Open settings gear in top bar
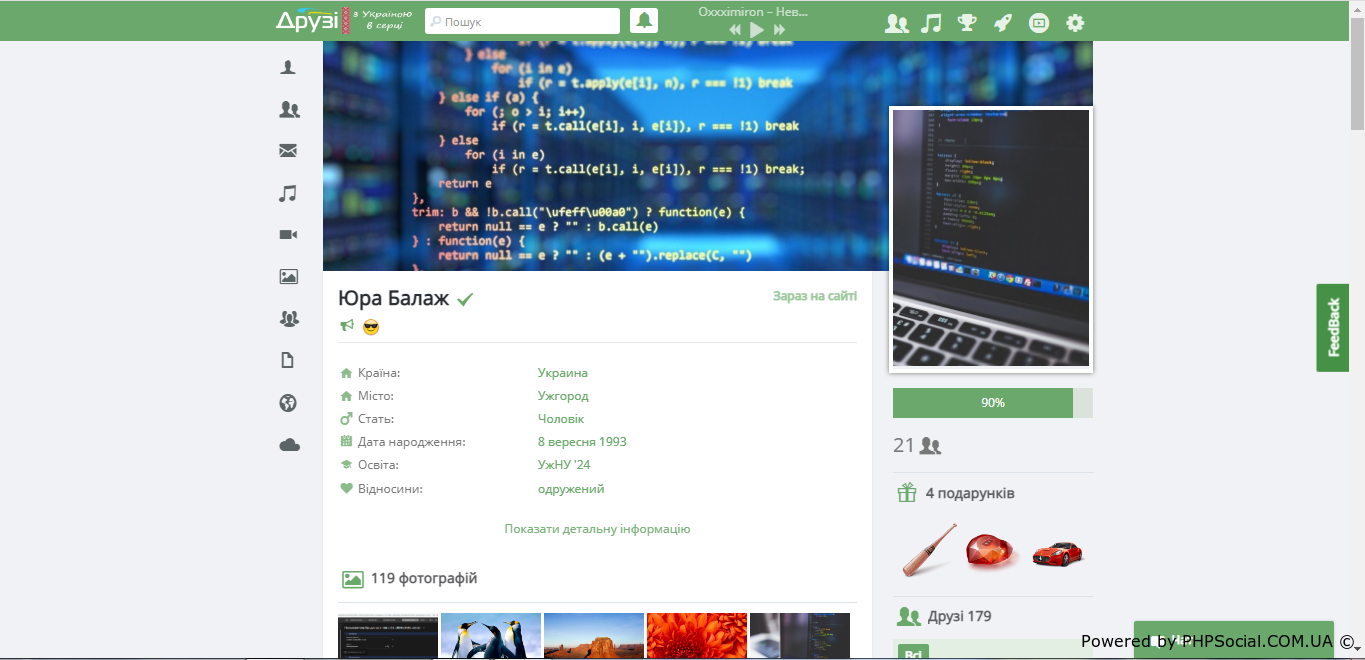The height and width of the screenshot is (660, 1365). tap(1075, 22)
